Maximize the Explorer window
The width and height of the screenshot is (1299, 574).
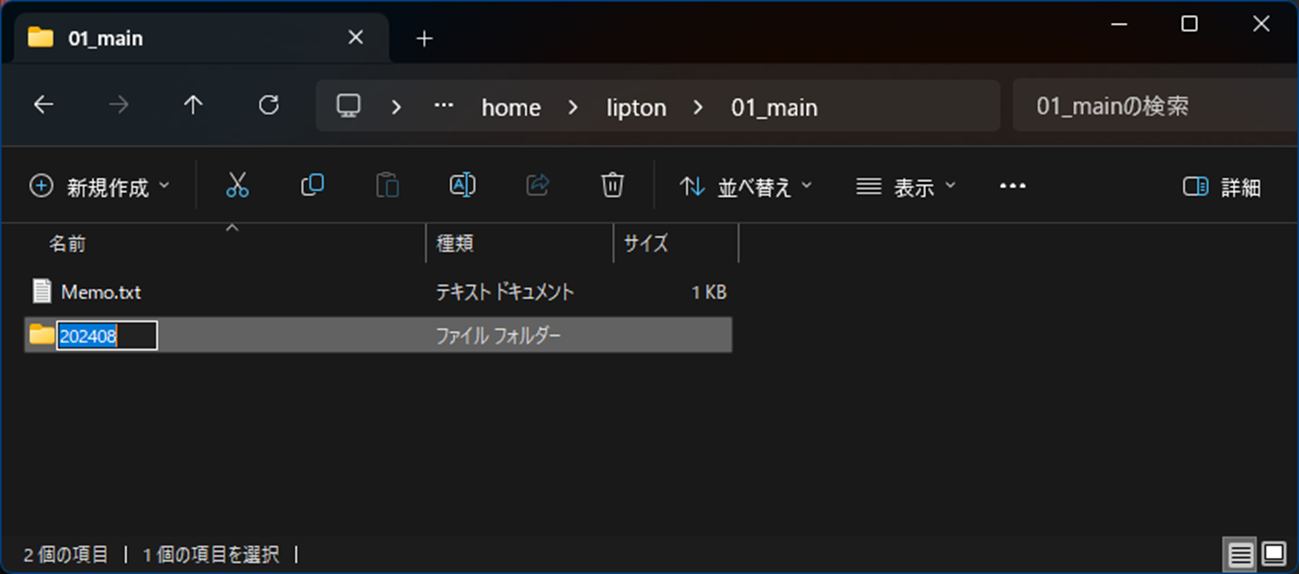click(x=1189, y=24)
